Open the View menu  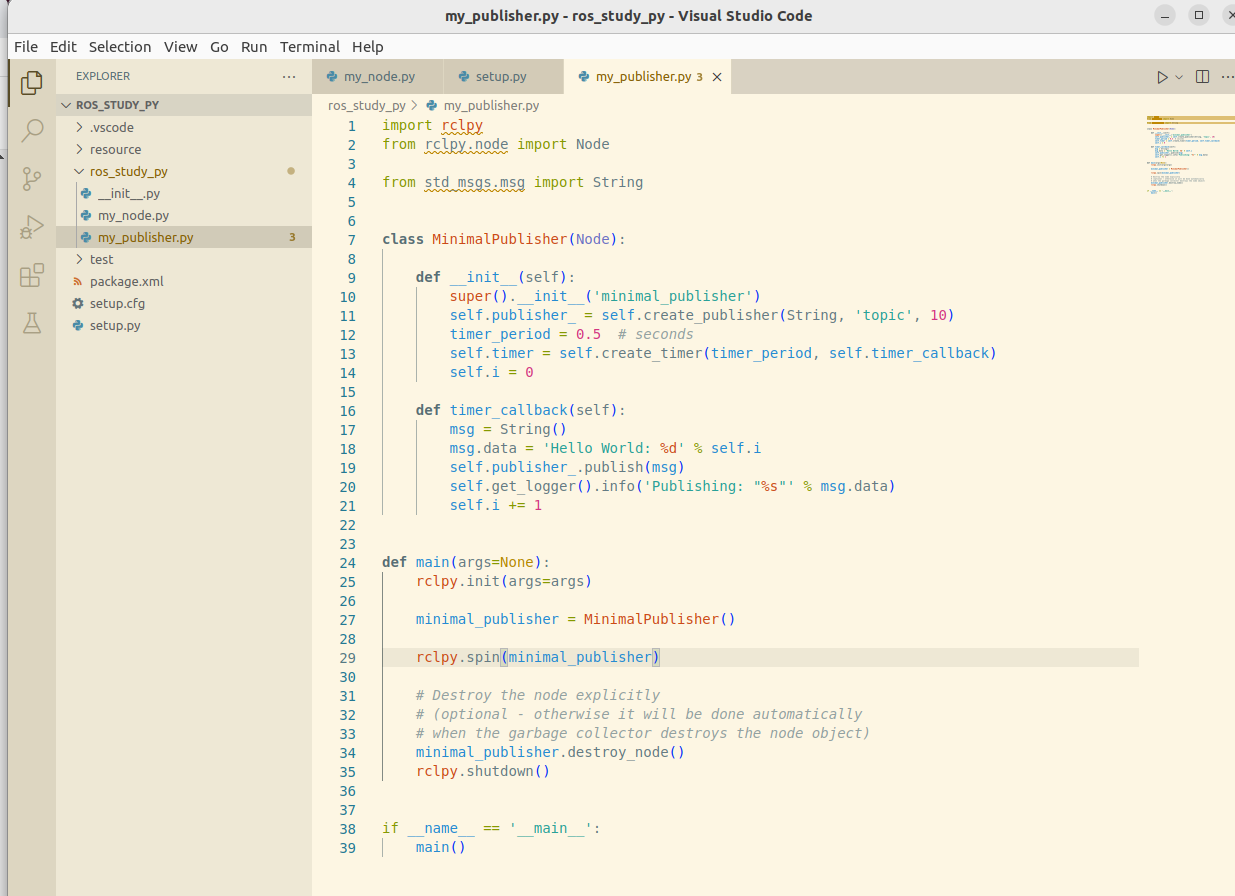click(x=181, y=46)
